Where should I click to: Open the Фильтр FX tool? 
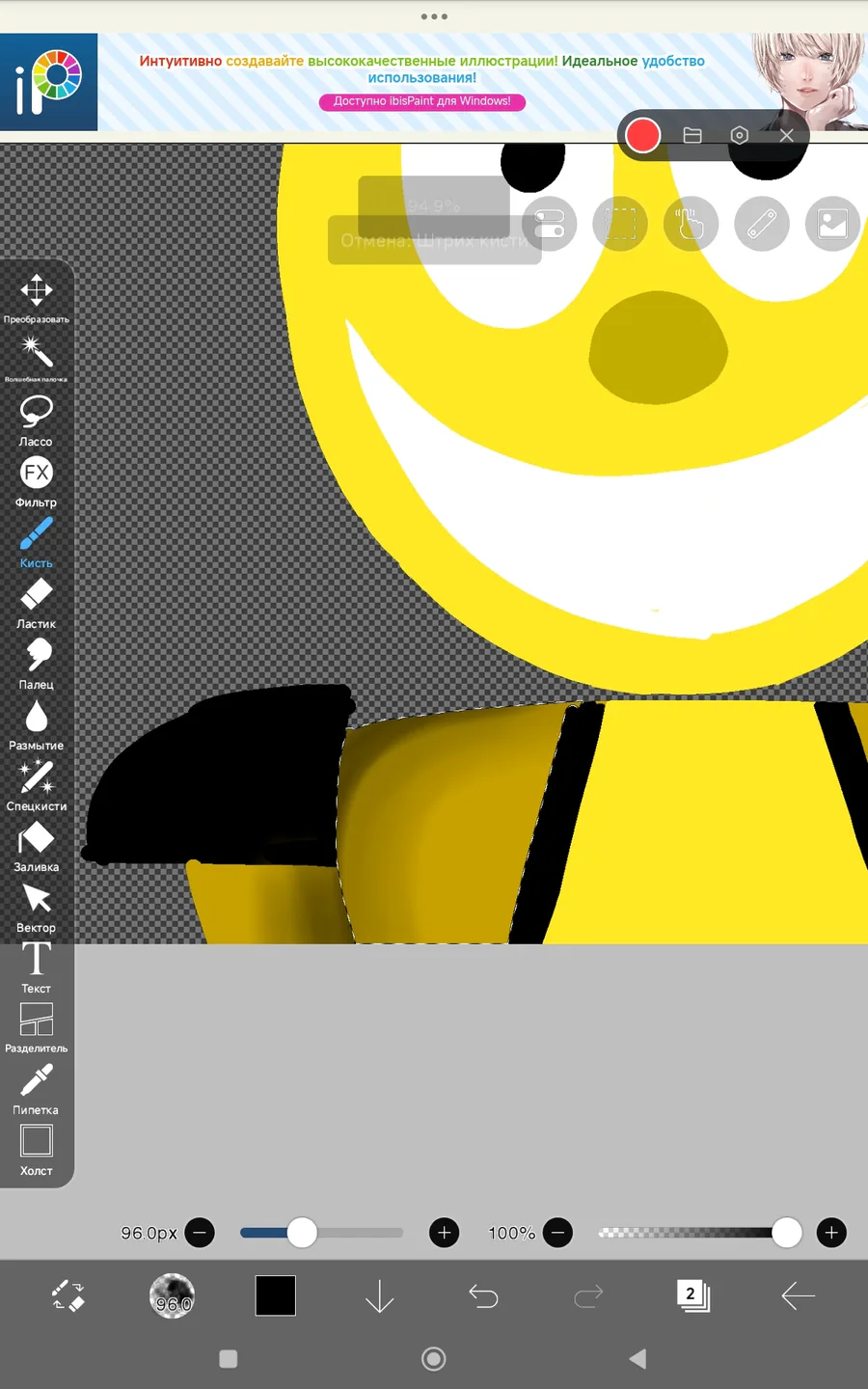click(37, 480)
